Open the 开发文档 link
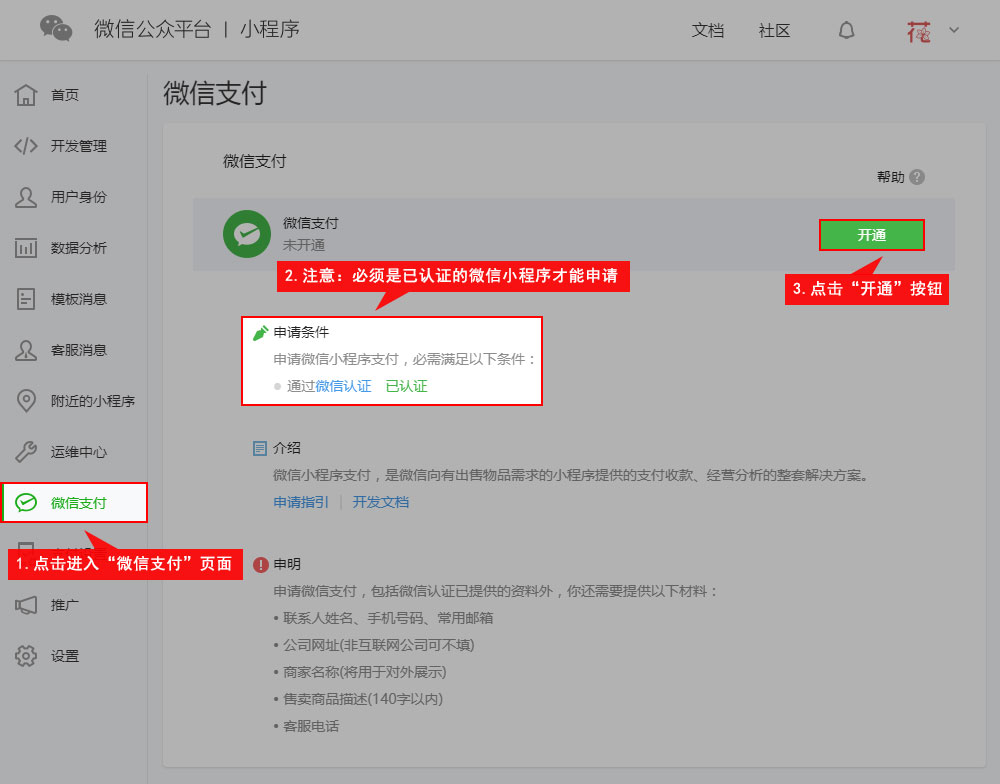Viewport: 1000px width, 784px height. [380, 502]
